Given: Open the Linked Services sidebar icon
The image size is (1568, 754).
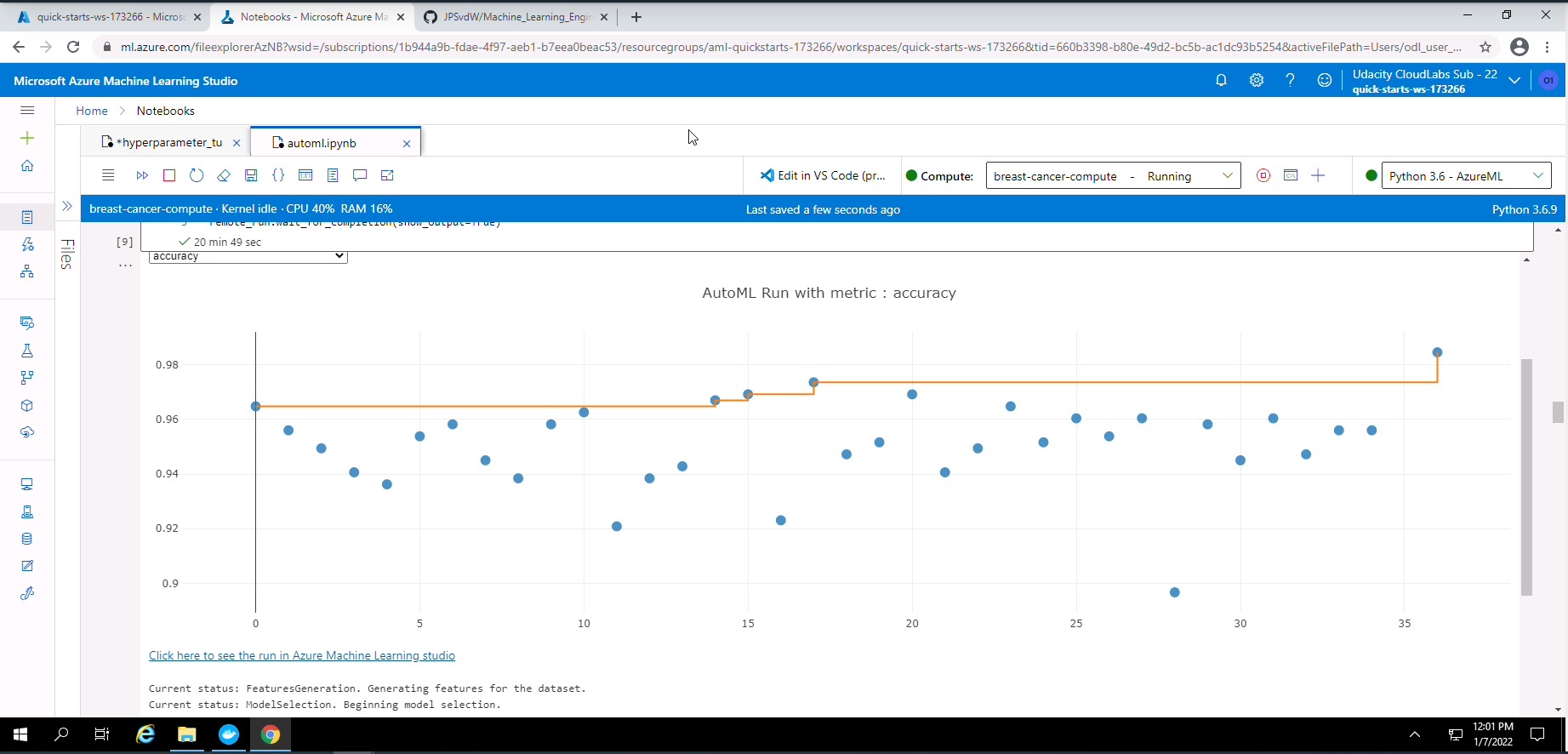Looking at the screenshot, I should tap(27, 593).
